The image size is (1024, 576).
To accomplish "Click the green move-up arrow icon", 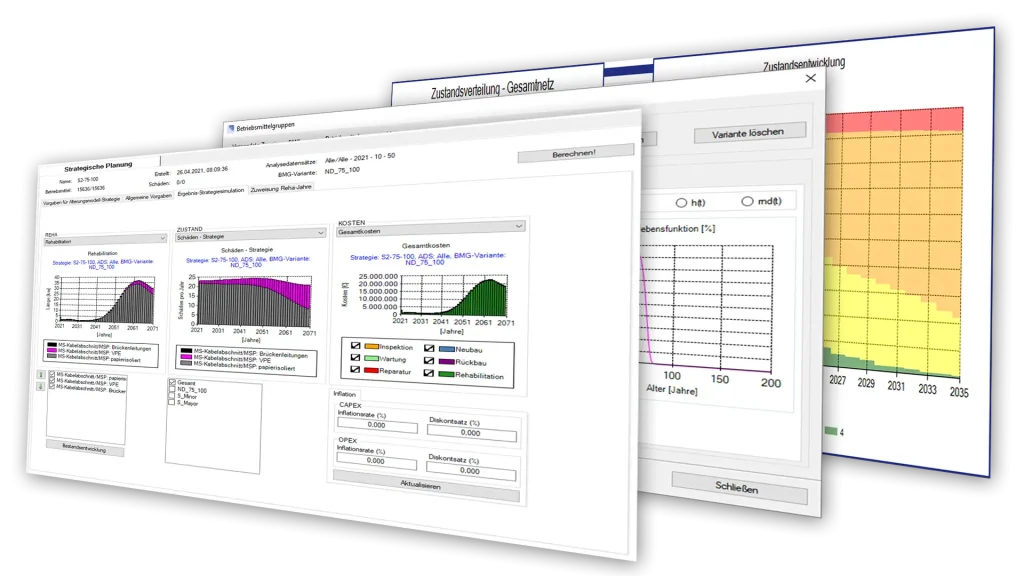I will 41,375.
